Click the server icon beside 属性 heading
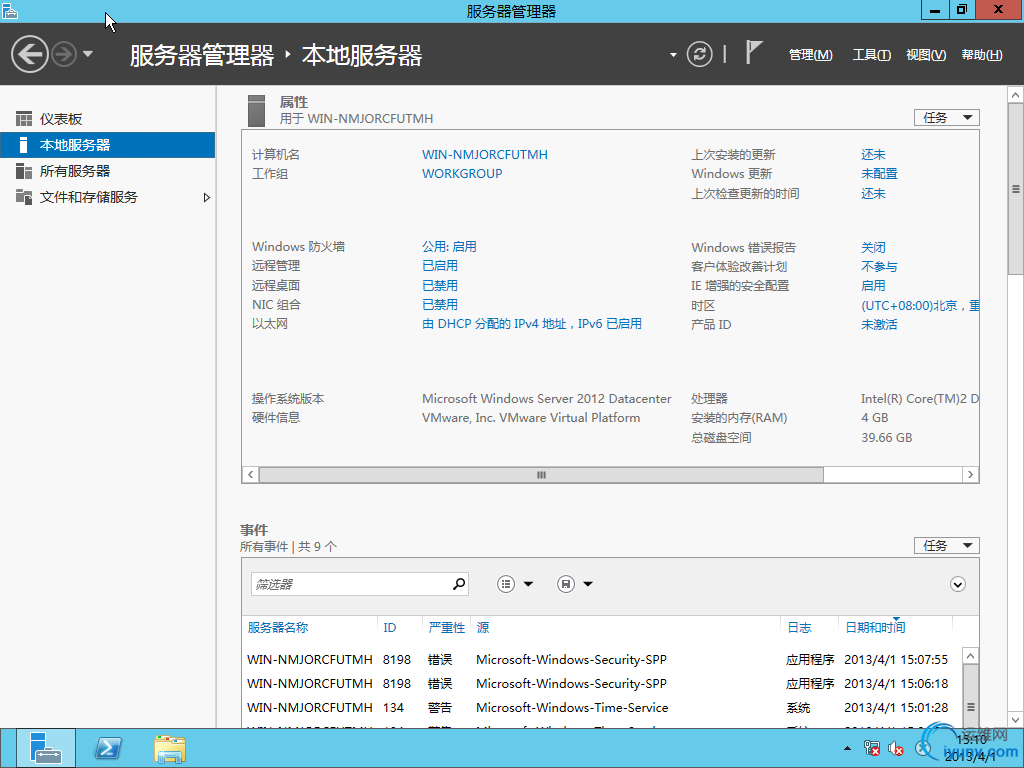The image size is (1024, 768). pyautogui.click(x=257, y=110)
